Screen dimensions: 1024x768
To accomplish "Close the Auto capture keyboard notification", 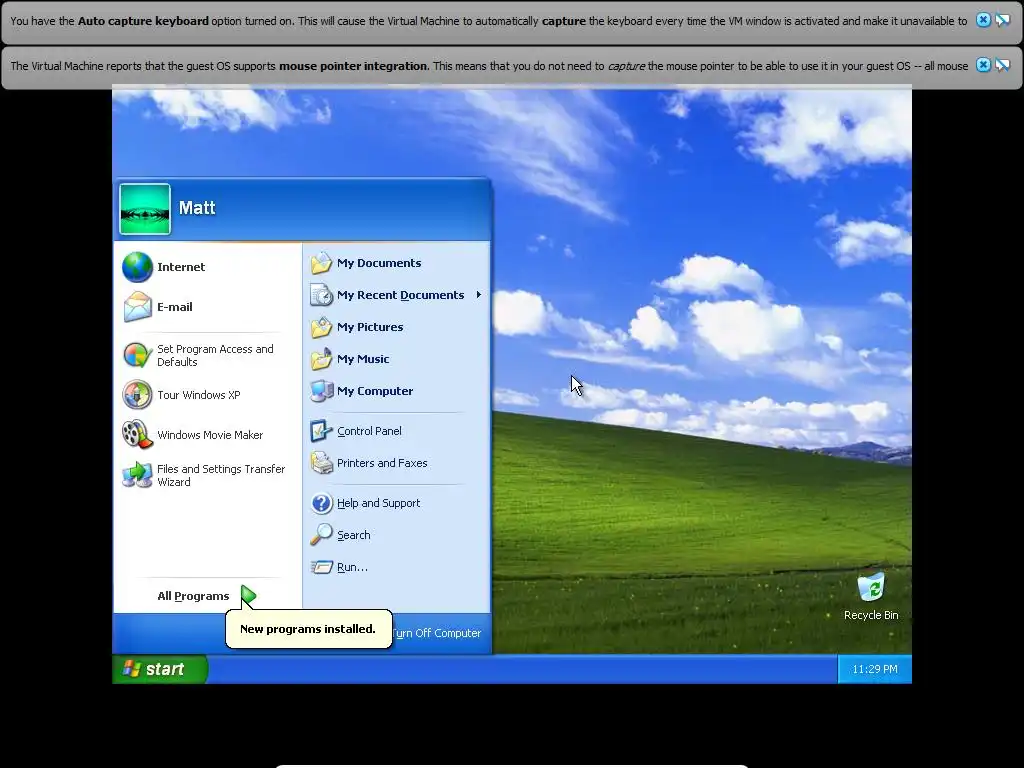I will tap(983, 20).
